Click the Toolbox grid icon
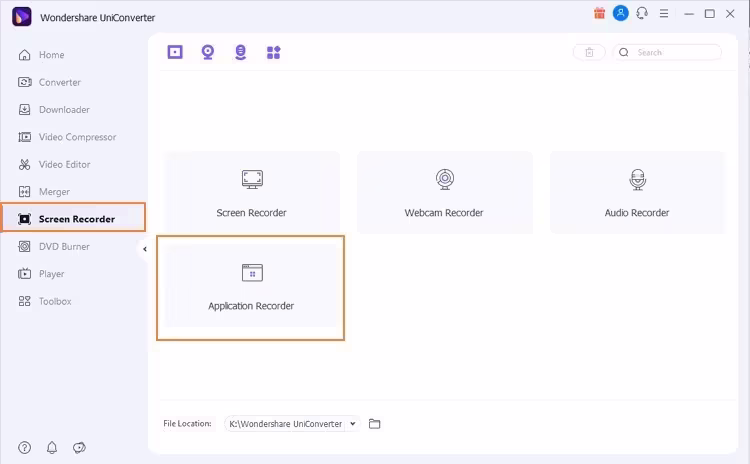This screenshot has width=750, height=464. [24, 301]
